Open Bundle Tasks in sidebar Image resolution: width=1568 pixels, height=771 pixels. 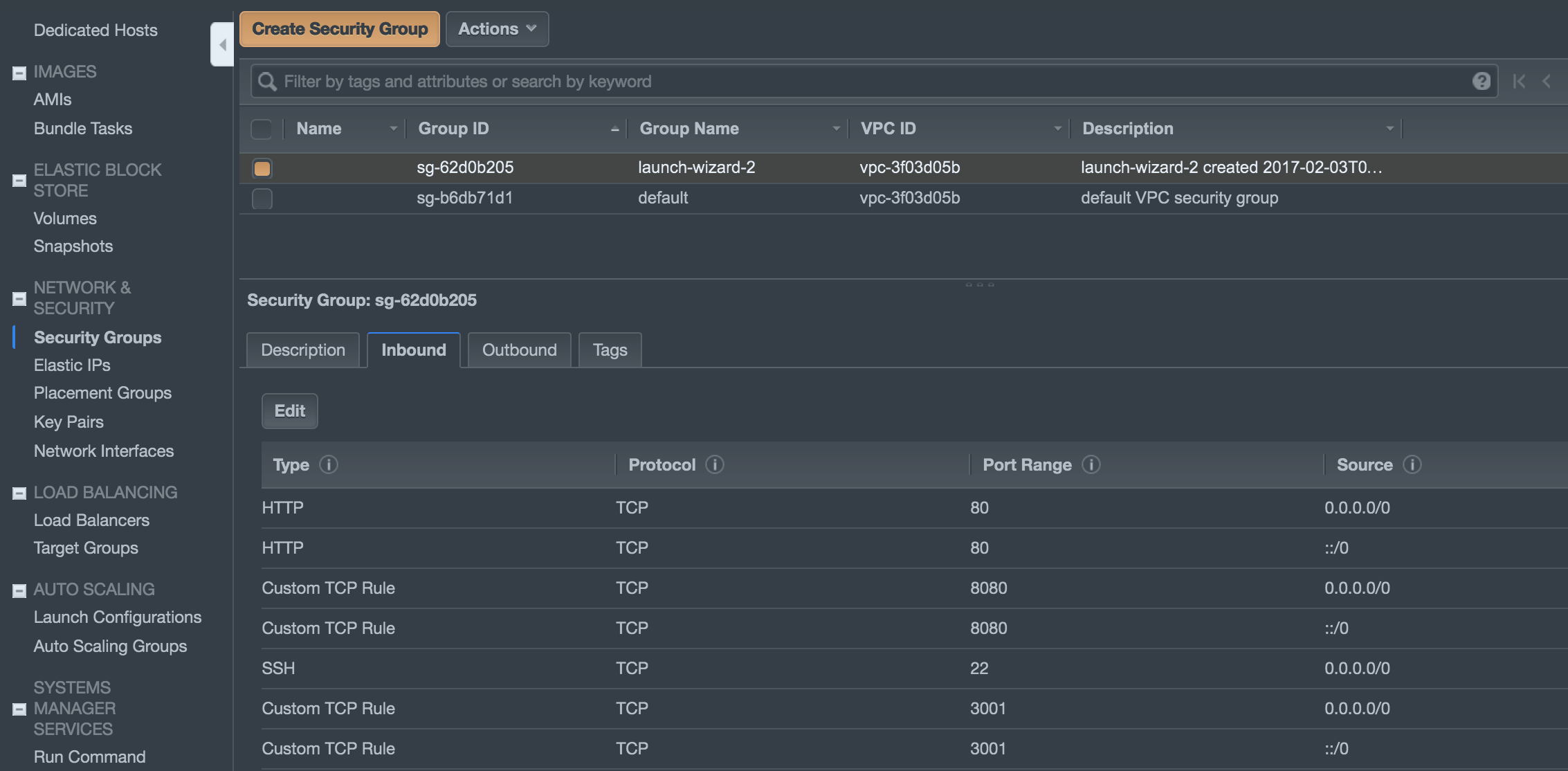click(x=83, y=129)
